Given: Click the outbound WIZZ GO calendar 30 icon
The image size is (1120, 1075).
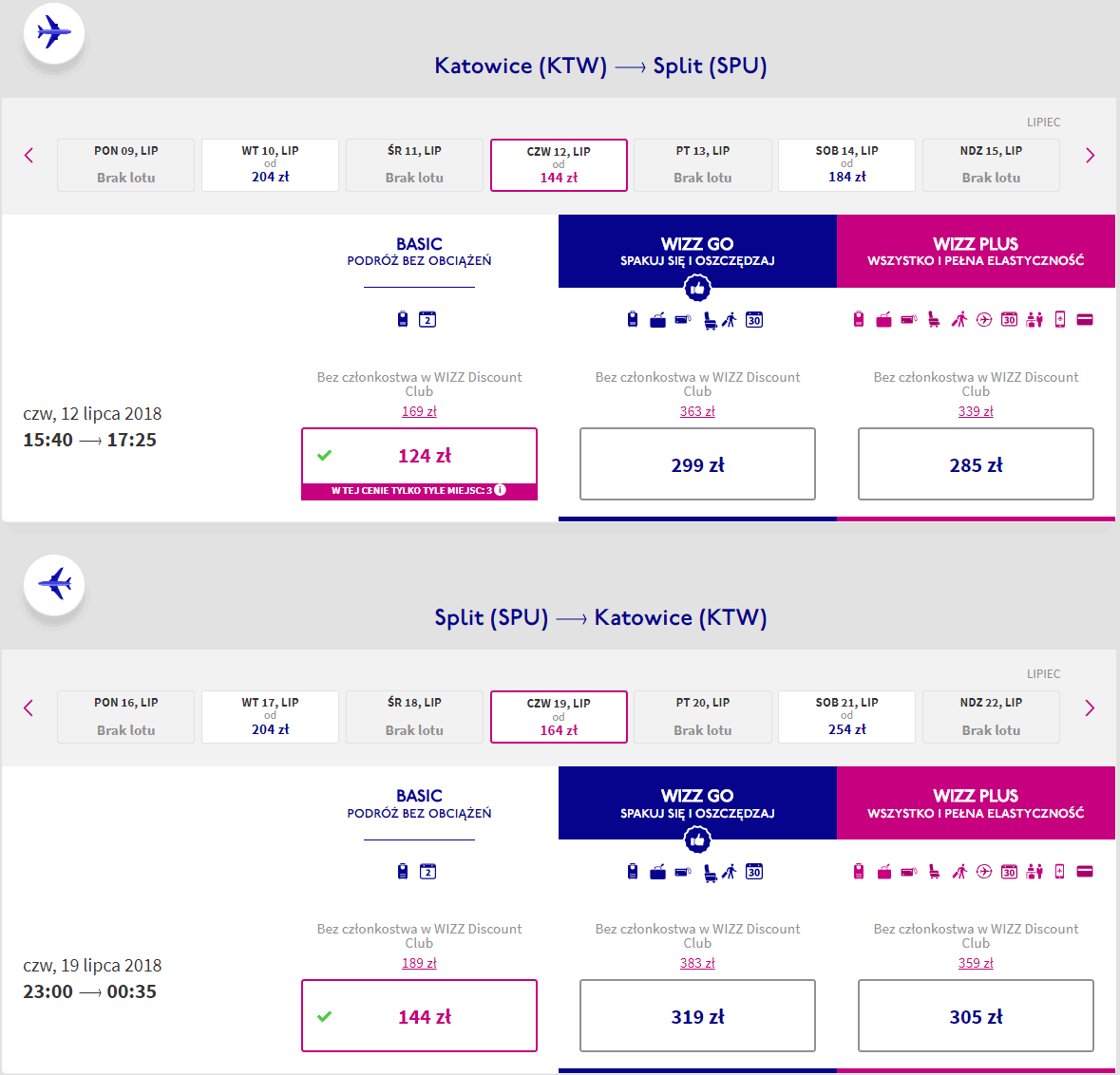Looking at the screenshot, I should pyautogui.click(x=754, y=320).
